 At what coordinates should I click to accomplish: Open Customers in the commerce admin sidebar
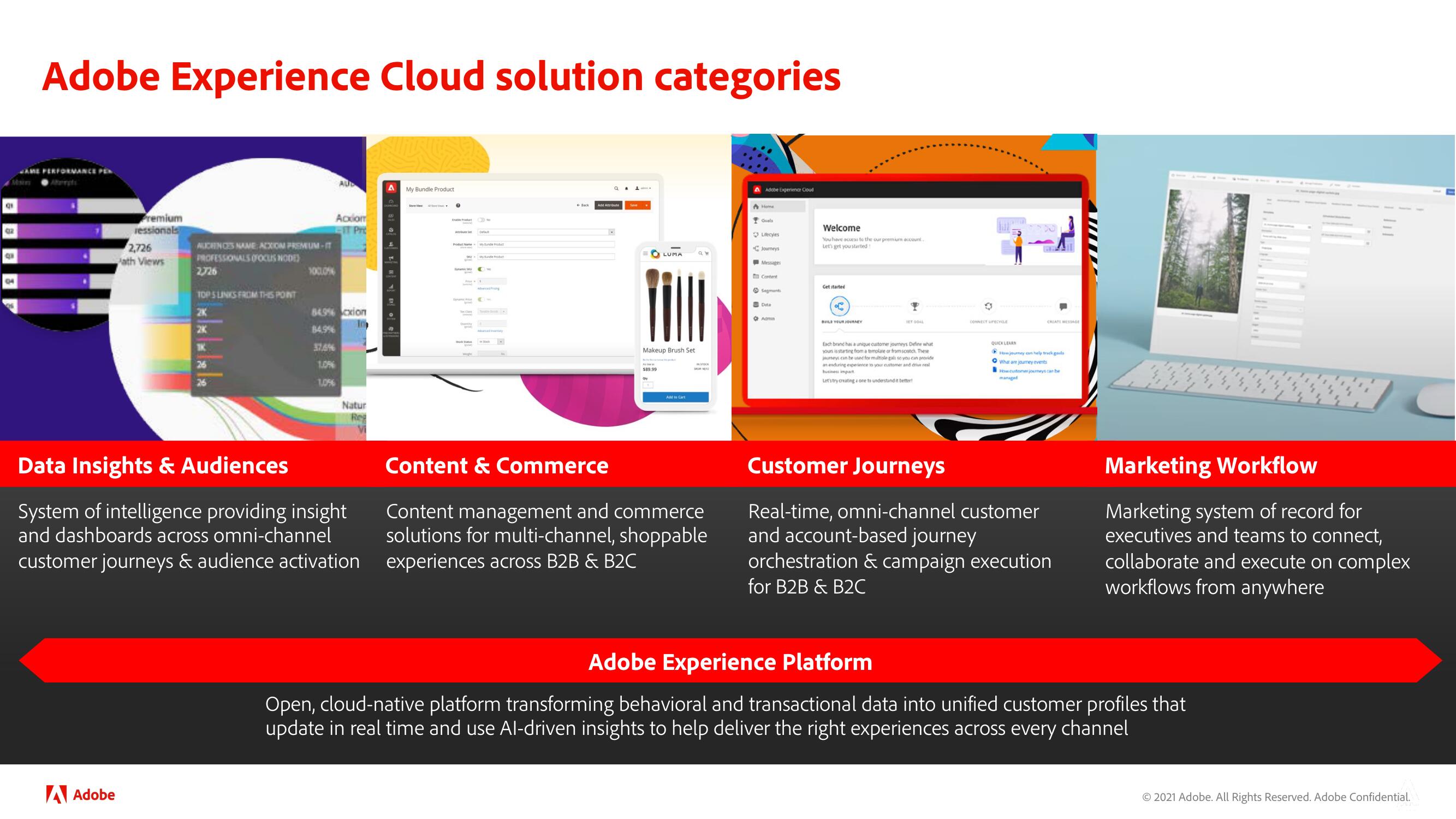pyautogui.click(x=391, y=245)
